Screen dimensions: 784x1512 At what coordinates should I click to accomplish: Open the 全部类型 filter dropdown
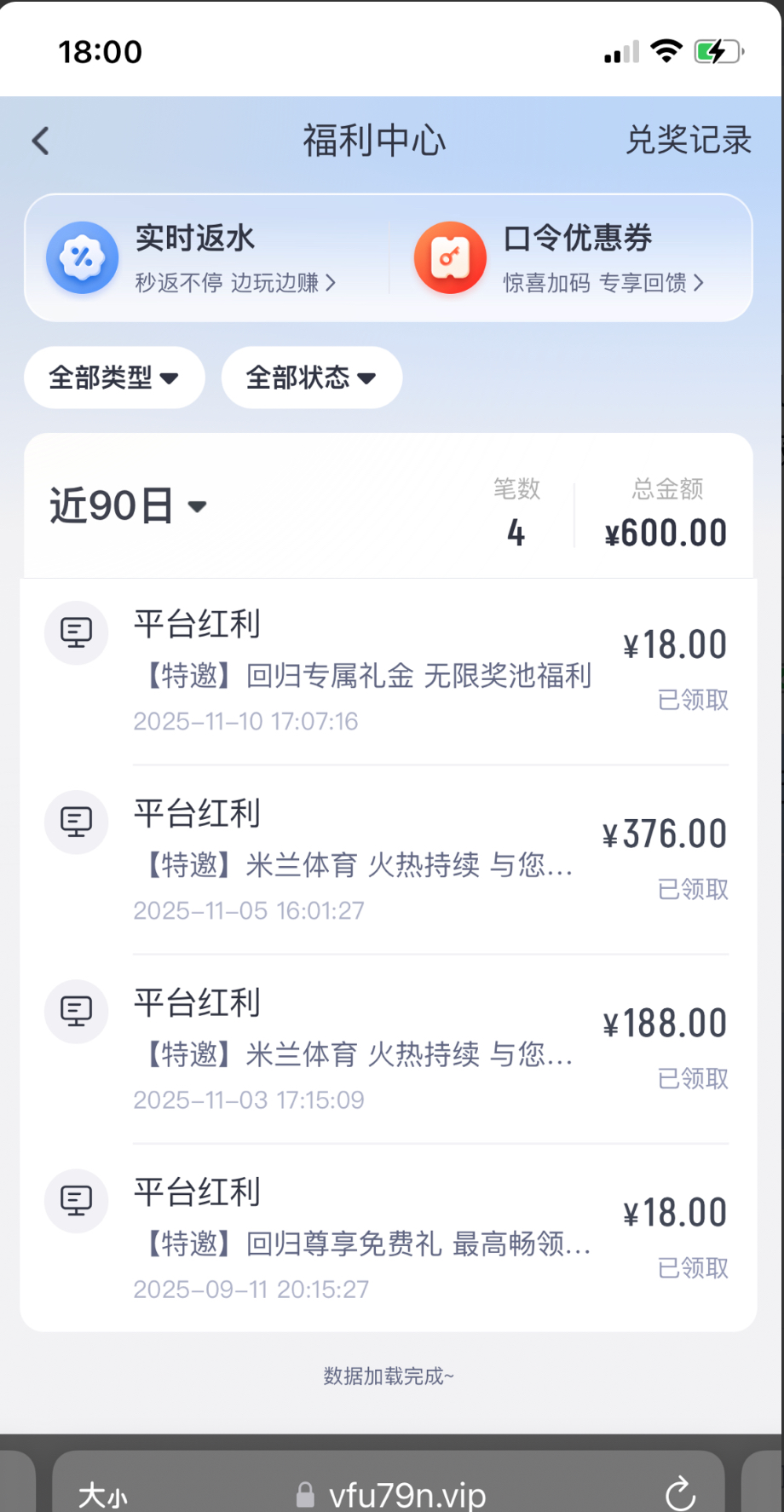(x=114, y=378)
